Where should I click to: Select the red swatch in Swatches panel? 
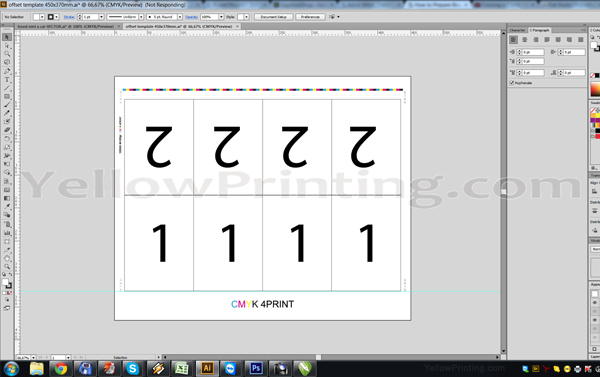coord(598,136)
